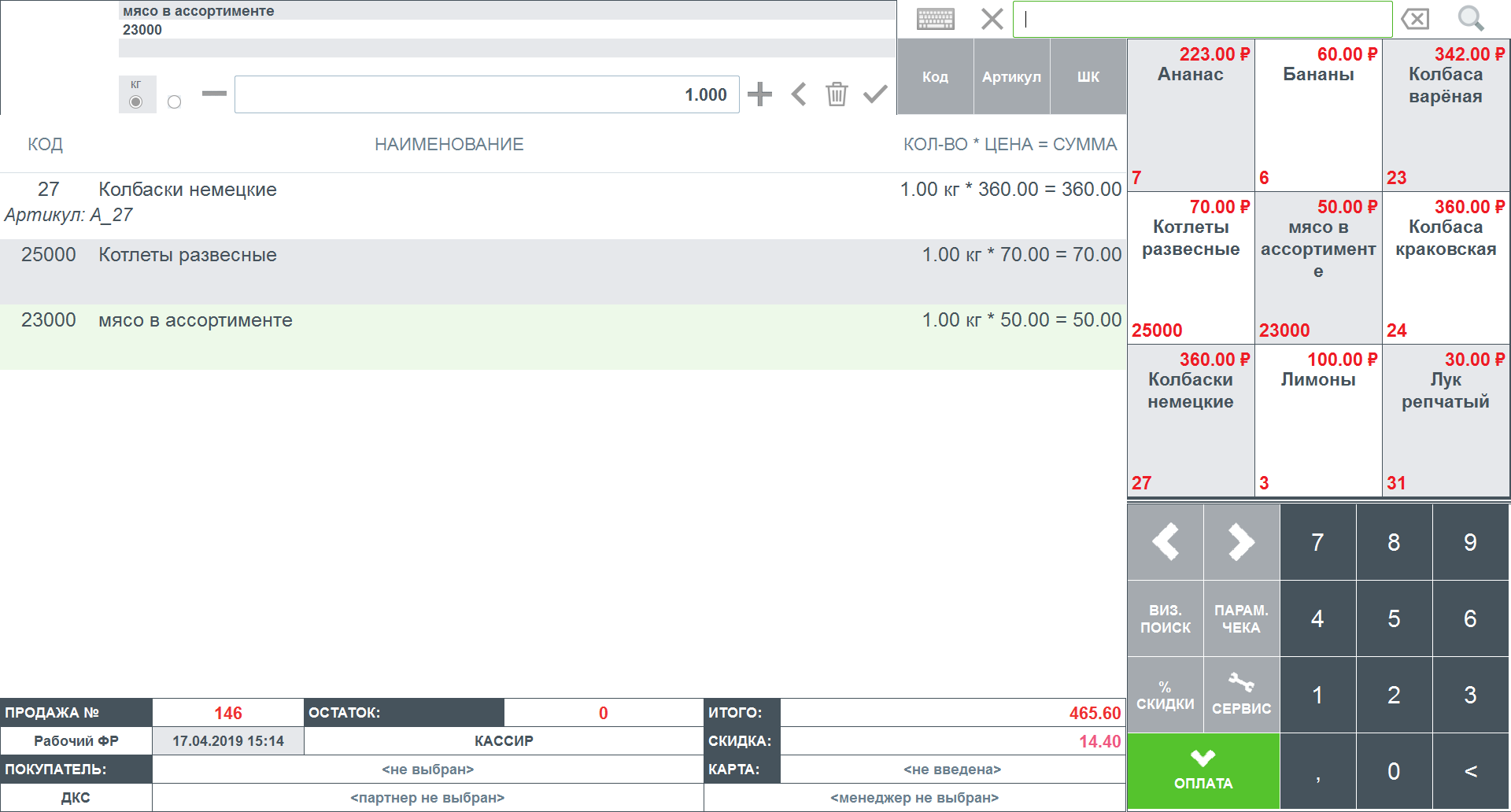Select receipt row Котлеты развесные
Image resolution: width=1511 pixels, height=812 pixels.
[563, 271]
